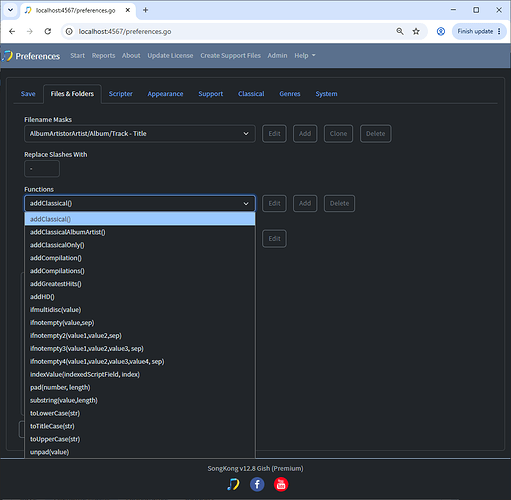Go back using the browser arrow
Screen dimensions: 511x500
(12, 31)
